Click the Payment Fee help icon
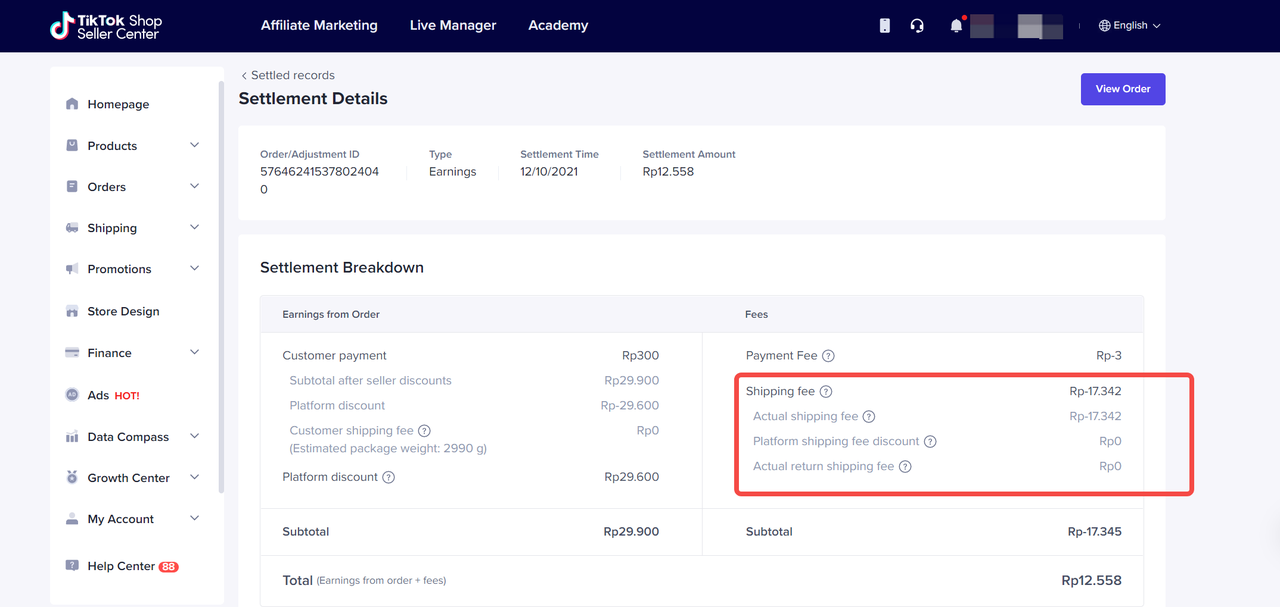1280x607 pixels. click(x=828, y=356)
